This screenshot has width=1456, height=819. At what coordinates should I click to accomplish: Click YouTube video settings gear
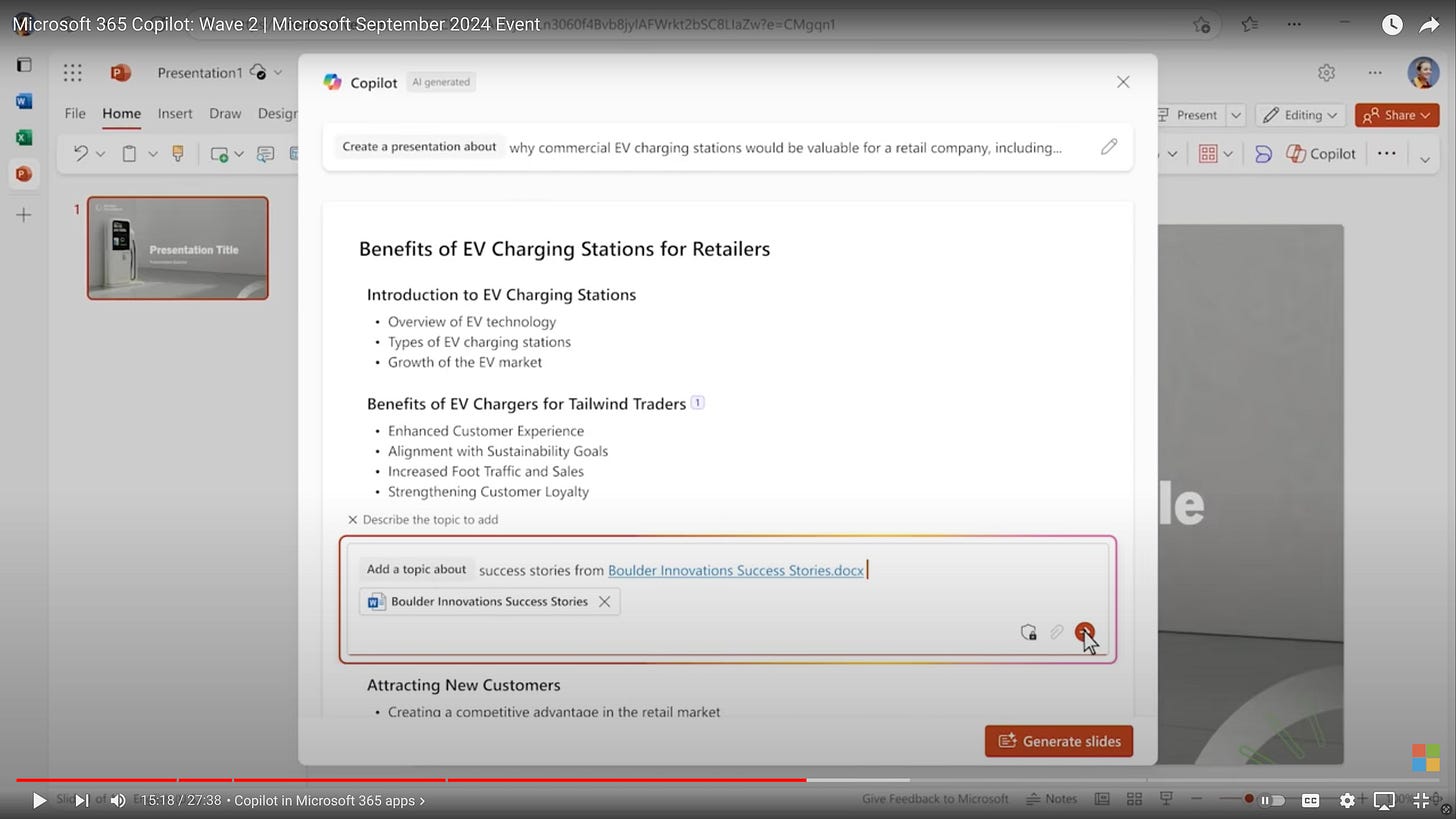pos(1347,800)
